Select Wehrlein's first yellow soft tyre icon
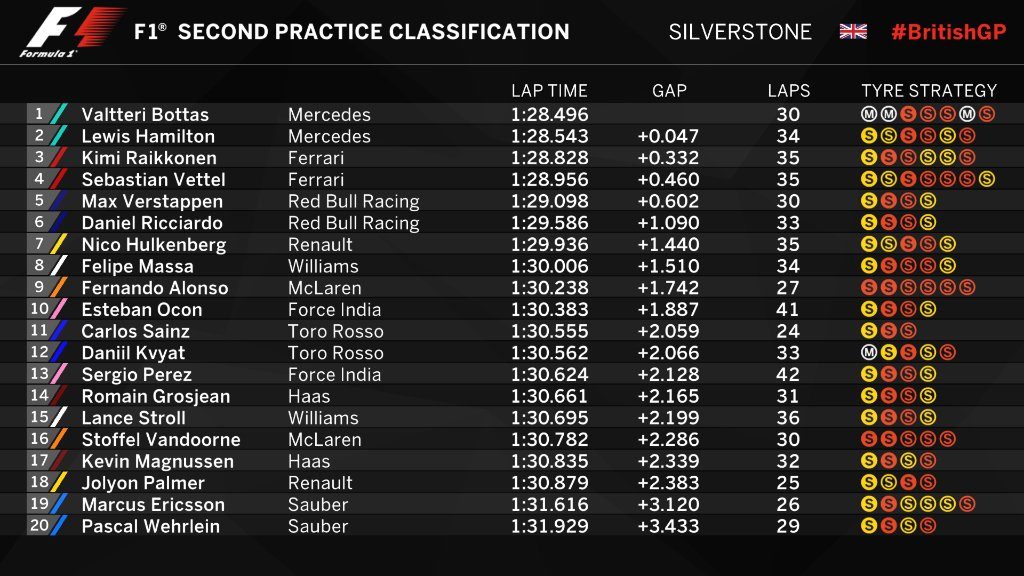The height and width of the screenshot is (576, 1024). pyautogui.click(x=868, y=527)
